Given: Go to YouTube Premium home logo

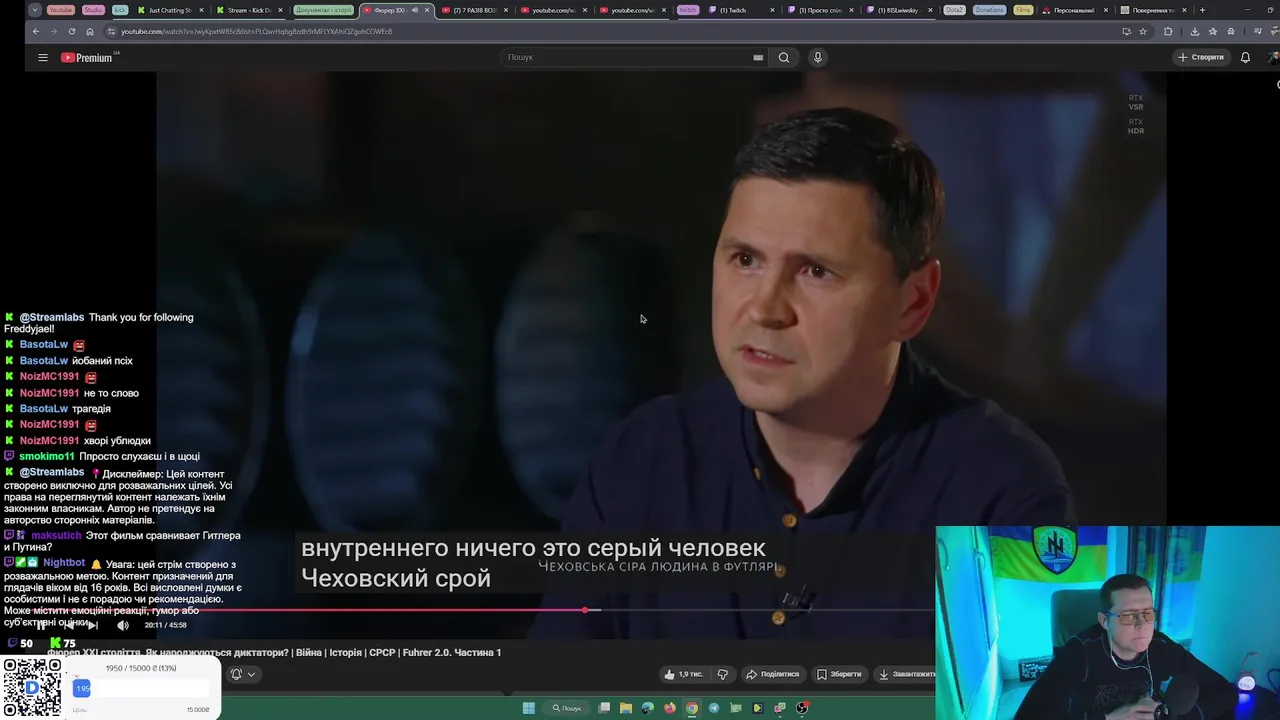Looking at the screenshot, I should coord(89,58).
